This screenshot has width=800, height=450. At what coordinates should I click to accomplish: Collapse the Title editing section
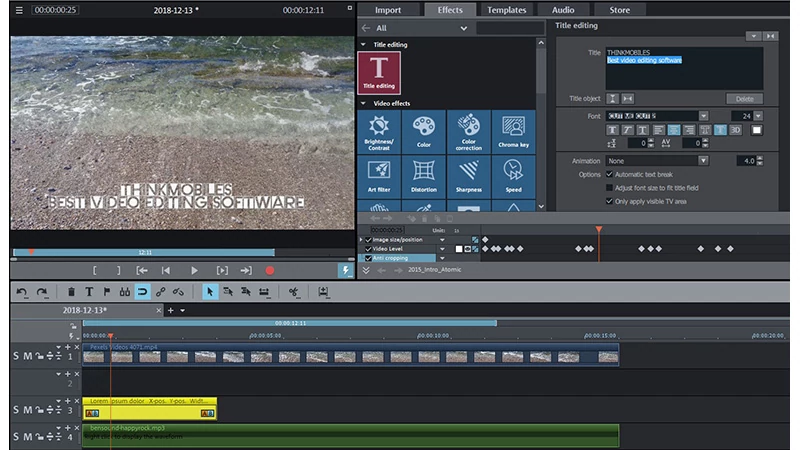tap(363, 44)
